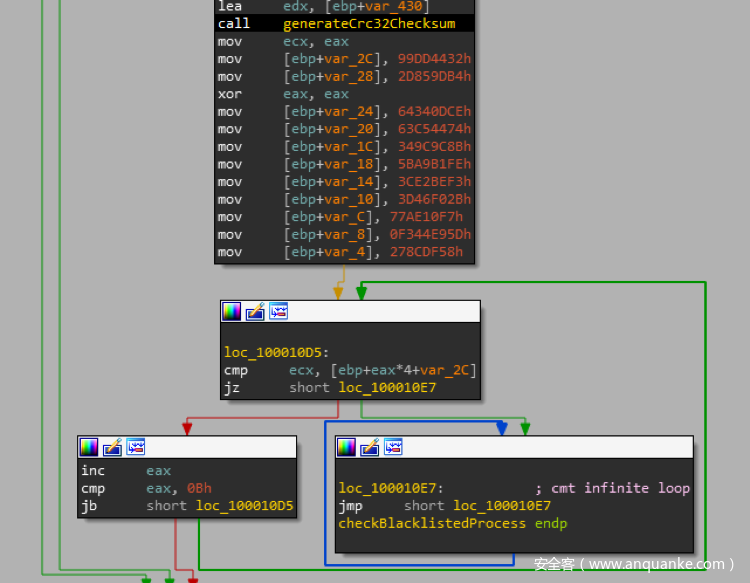Follow loc_100010D5 in the jb instruction
The width and height of the screenshot is (750, 583).
[244, 506]
